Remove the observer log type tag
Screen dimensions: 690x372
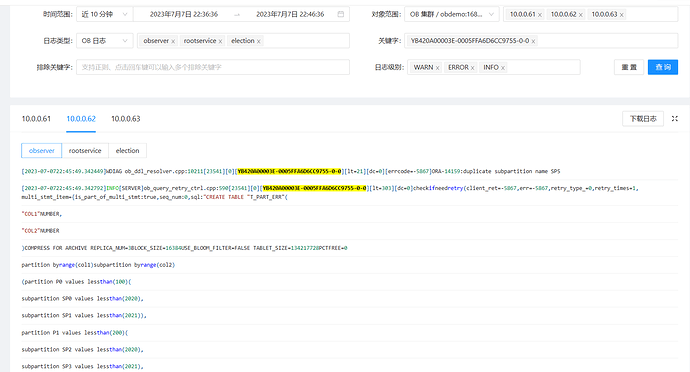click(173, 41)
